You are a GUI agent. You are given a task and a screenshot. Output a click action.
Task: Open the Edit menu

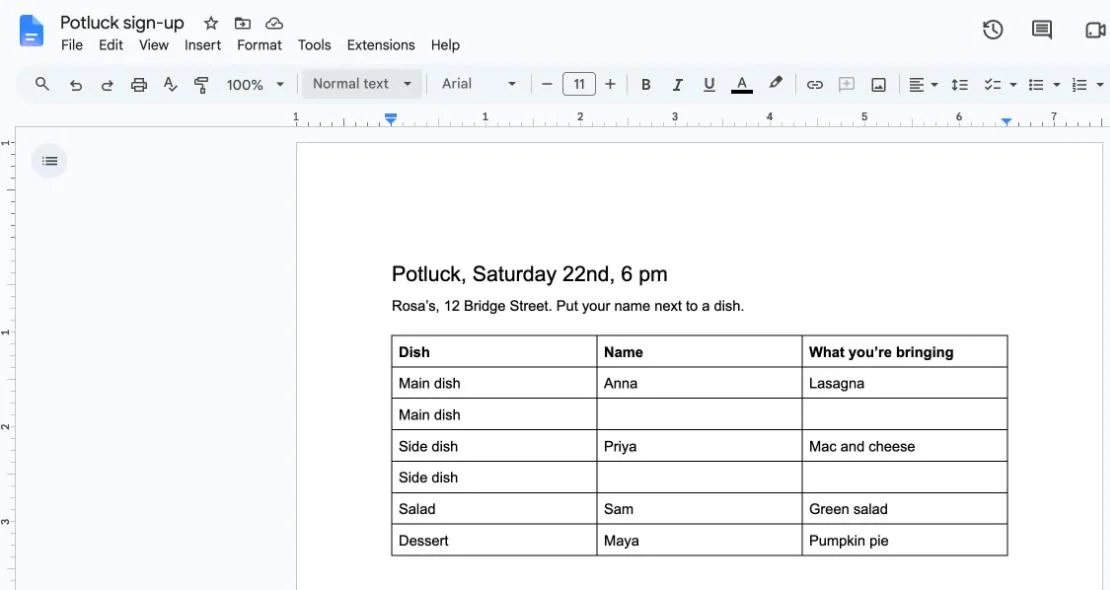(110, 45)
